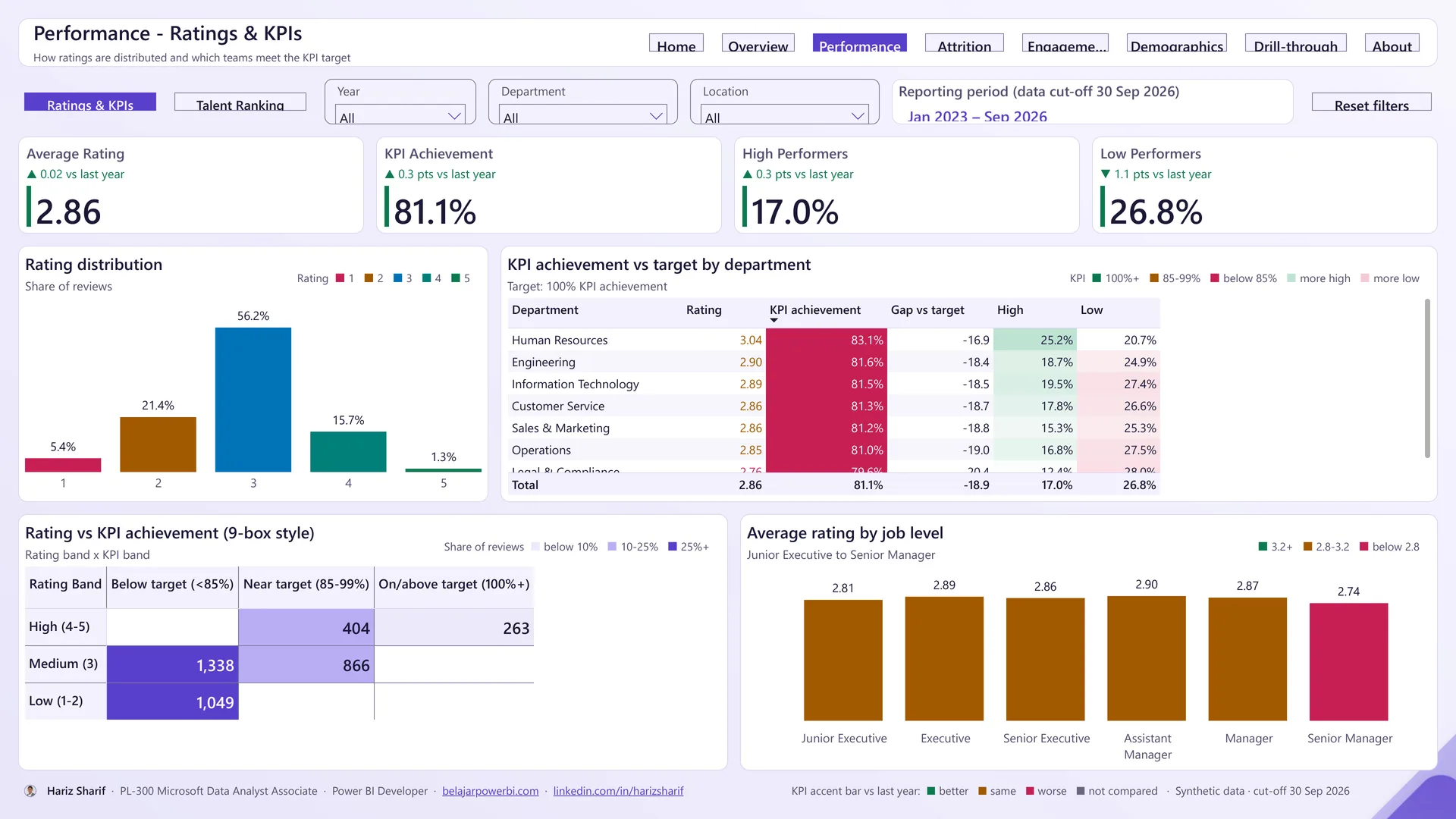Click the sort arrow under KPI achievement header
This screenshot has width=1456, height=819.
[773, 320]
